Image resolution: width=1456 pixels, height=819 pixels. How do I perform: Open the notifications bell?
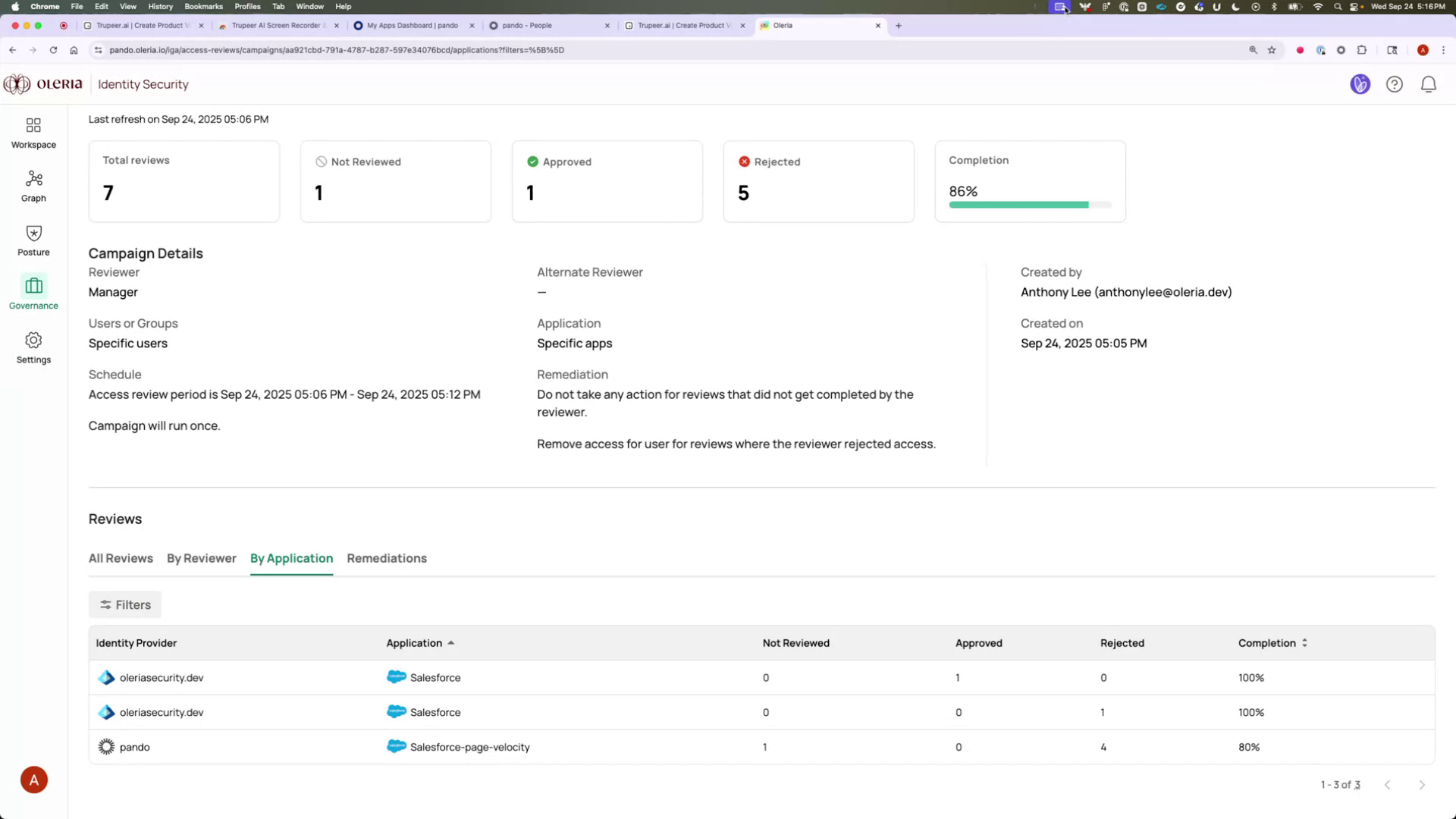pyautogui.click(x=1429, y=84)
